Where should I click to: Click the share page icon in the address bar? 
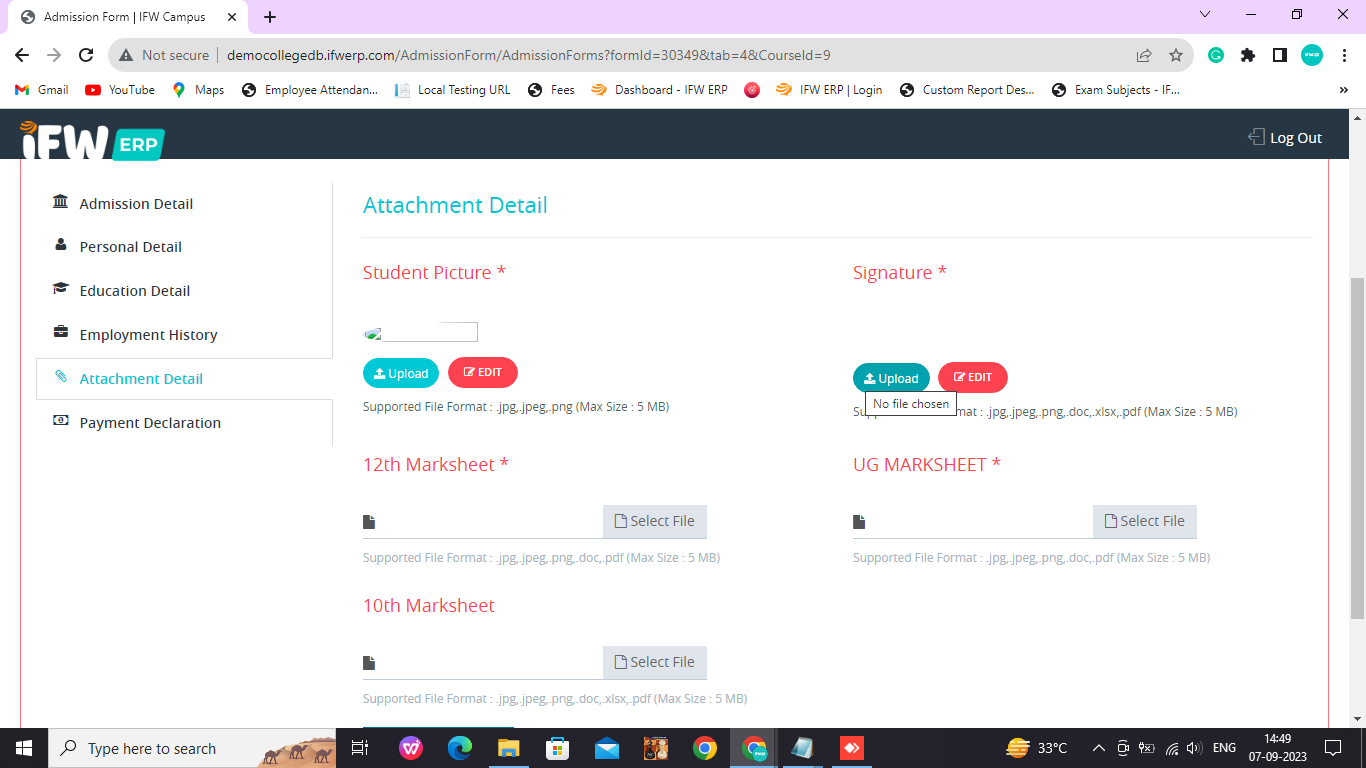coord(1144,55)
